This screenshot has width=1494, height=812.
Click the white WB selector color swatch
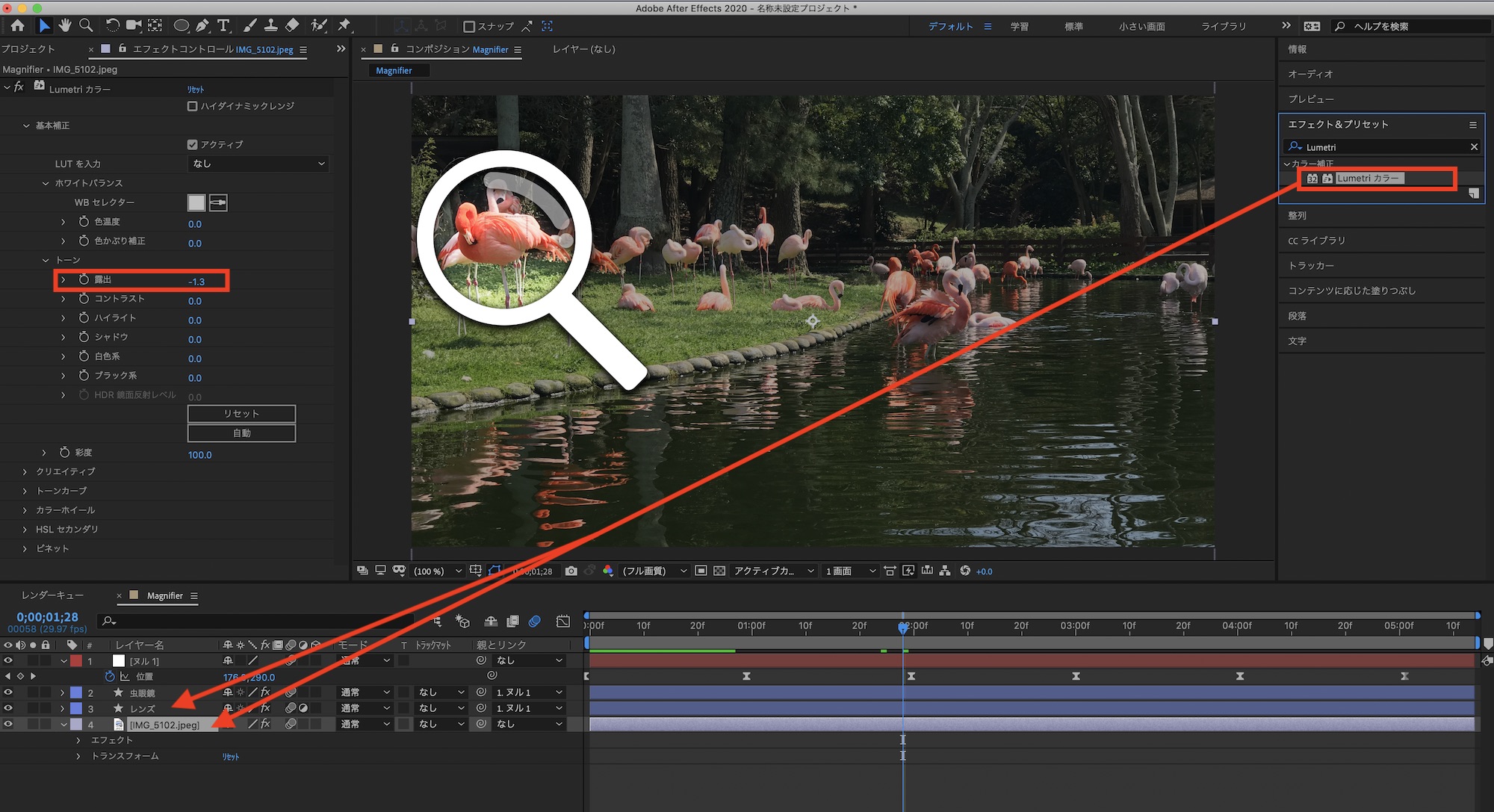point(196,202)
